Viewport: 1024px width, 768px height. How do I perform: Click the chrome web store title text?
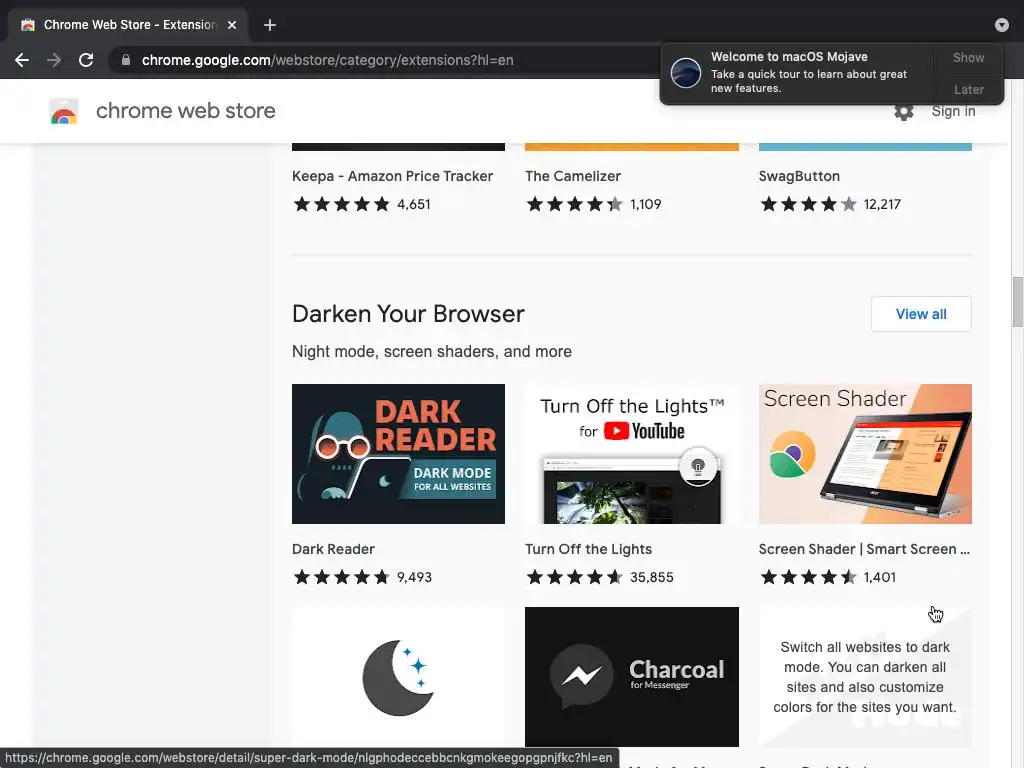[x=185, y=111]
